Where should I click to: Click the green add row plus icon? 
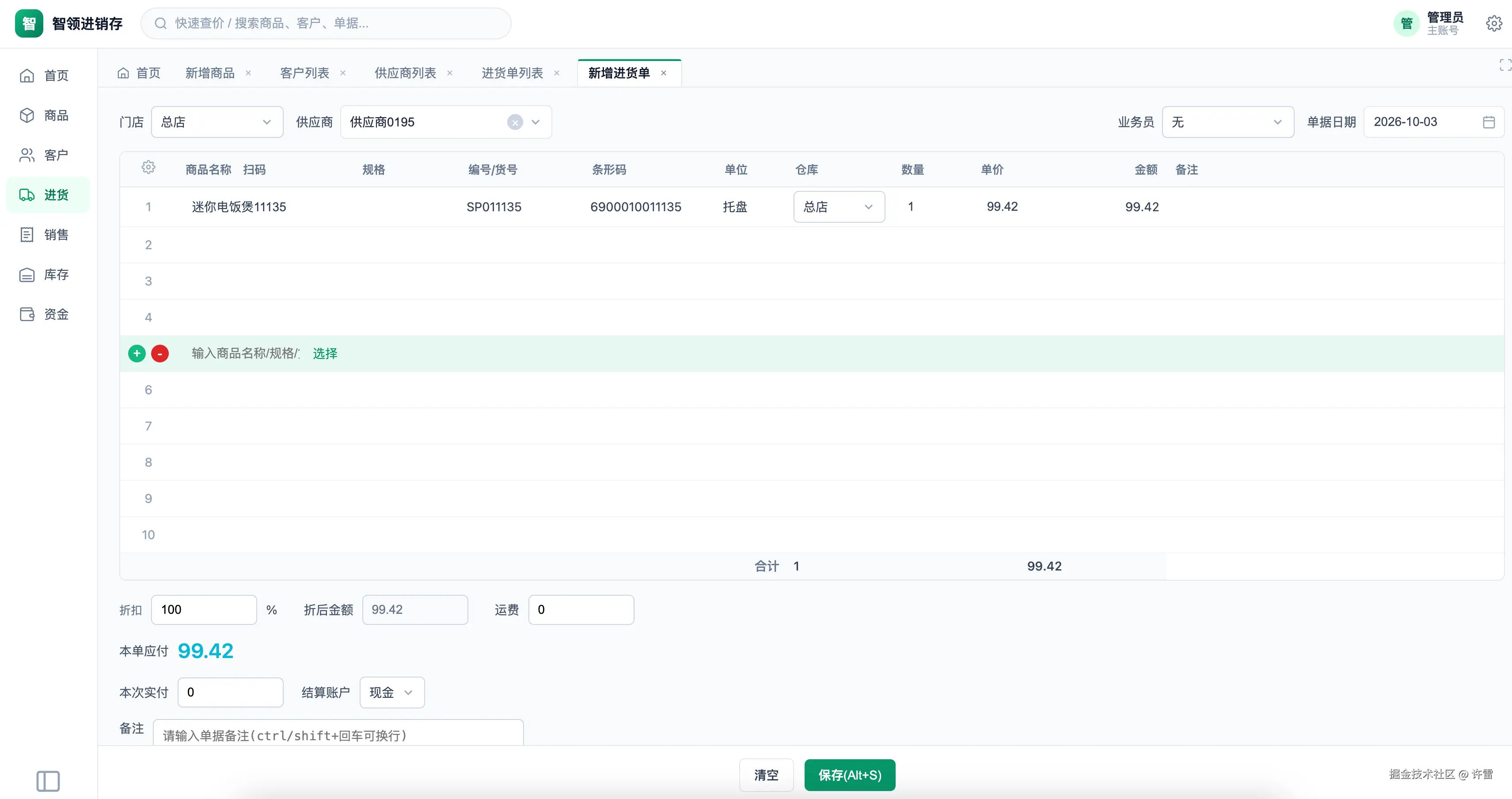[x=137, y=354]
